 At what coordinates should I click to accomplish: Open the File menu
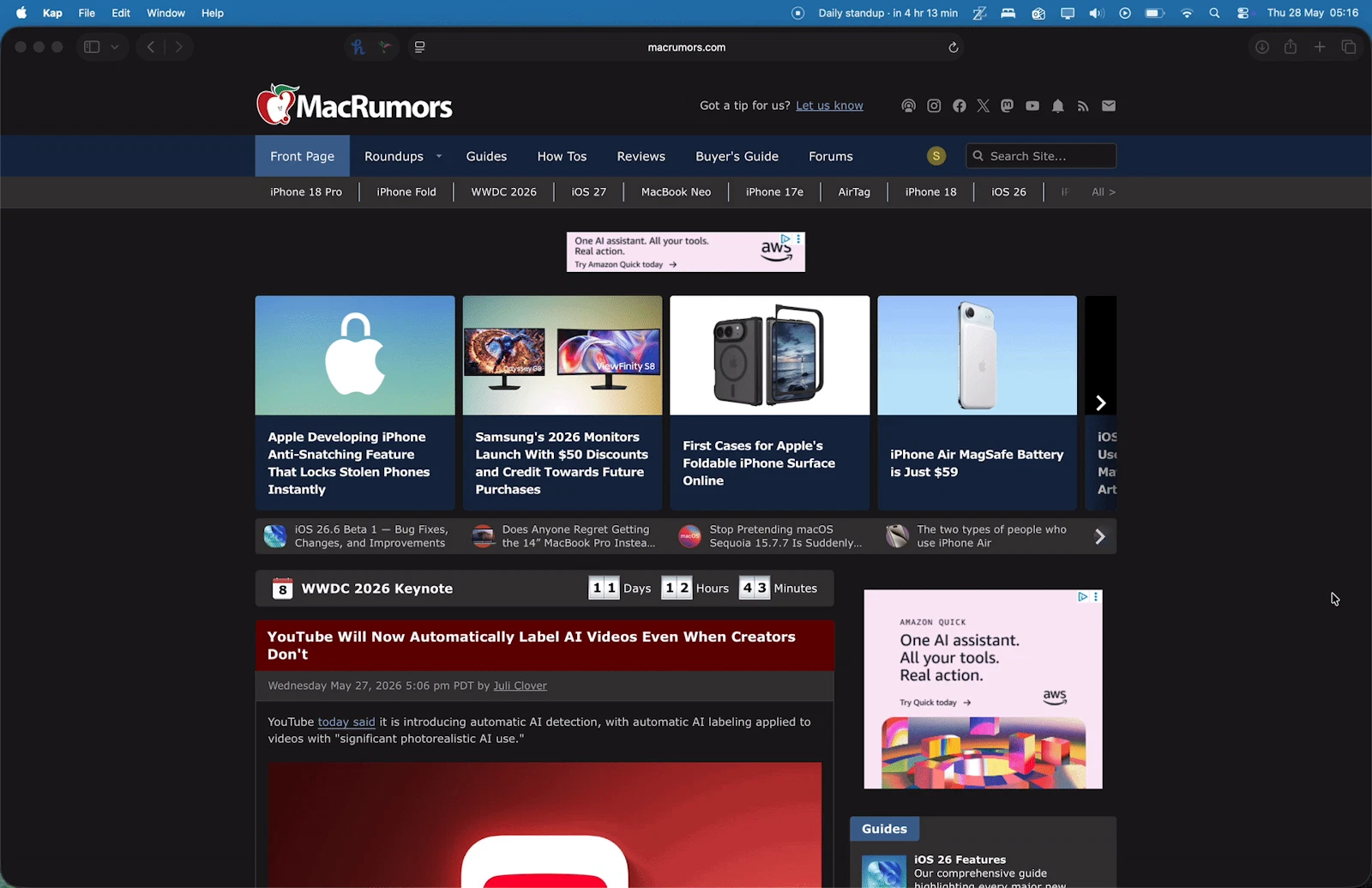tap(87, 13)
